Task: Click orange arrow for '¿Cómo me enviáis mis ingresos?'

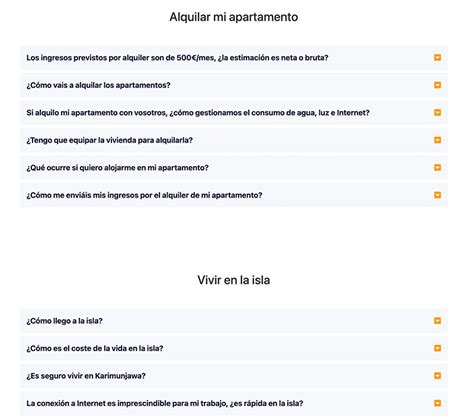Action: pyautogui.click(x=437, y=195)
